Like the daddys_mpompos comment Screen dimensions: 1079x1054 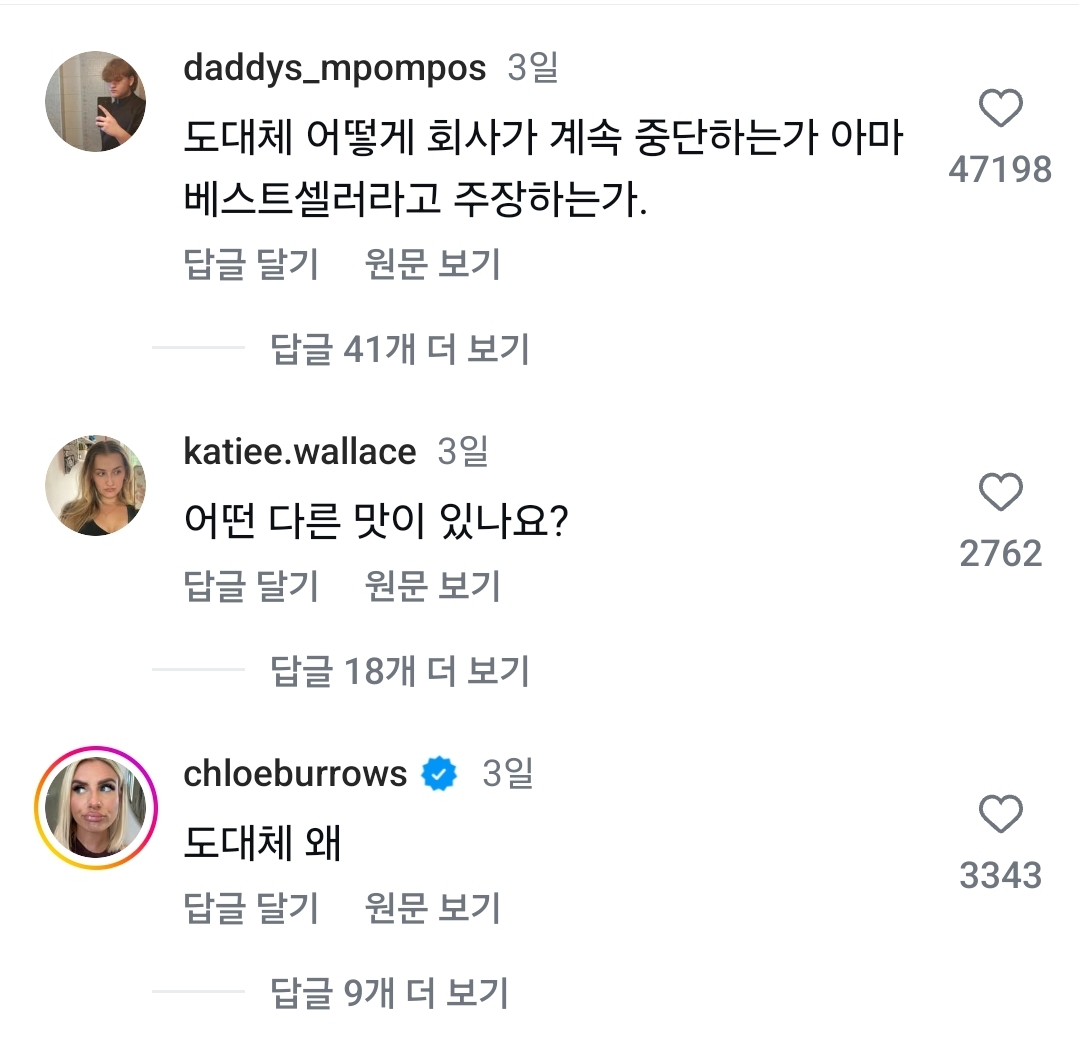(x=1000, y=109)
